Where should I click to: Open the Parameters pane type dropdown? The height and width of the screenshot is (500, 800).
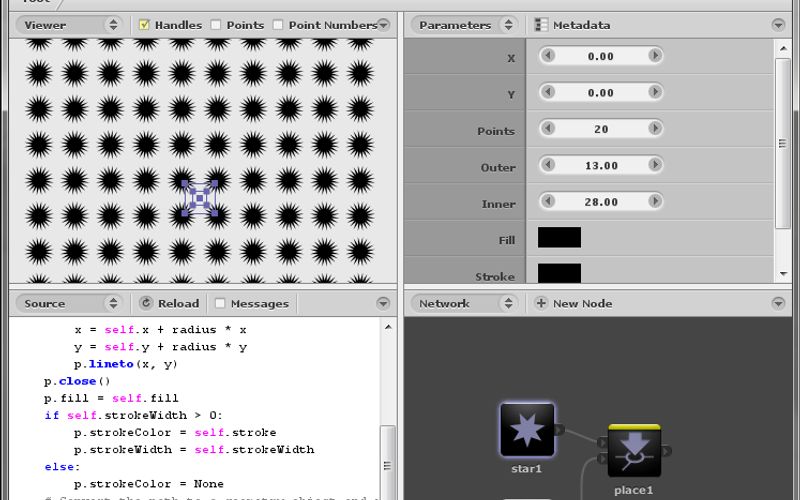pyautogui.click(x=464, y=24)
